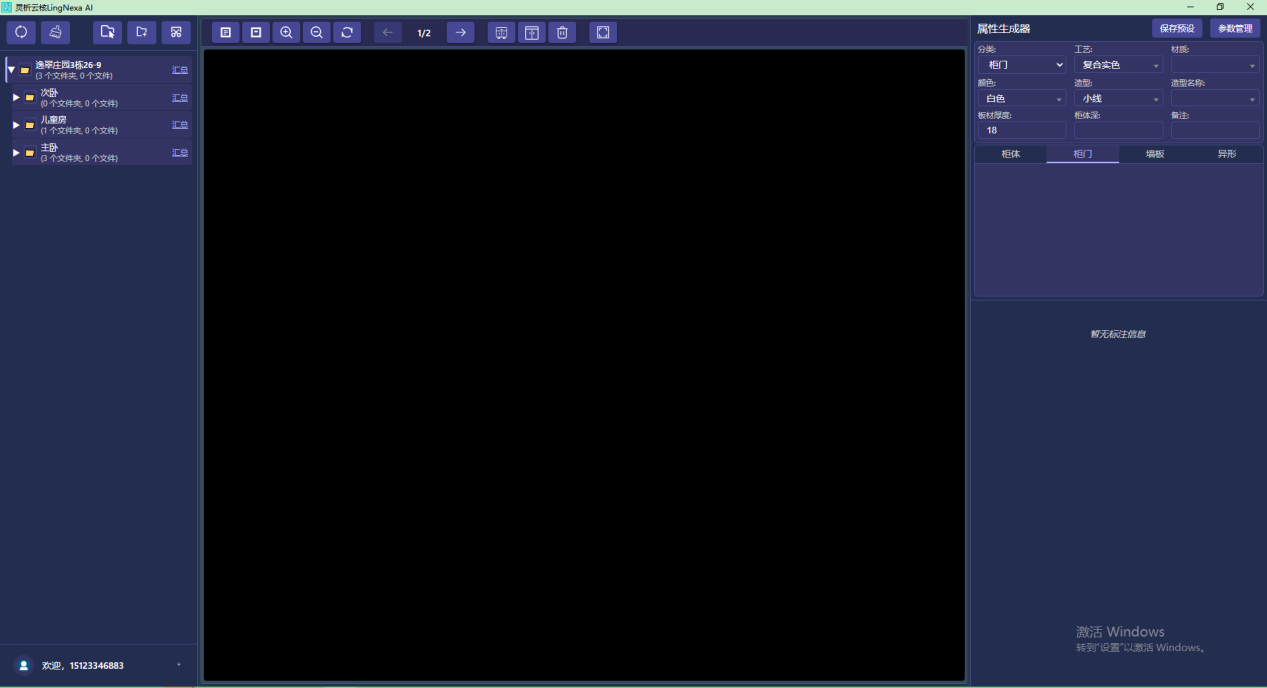Select the 主卧 folder row
The height and width of the screenshot is (688, 1267).
[x=101, y=152]
